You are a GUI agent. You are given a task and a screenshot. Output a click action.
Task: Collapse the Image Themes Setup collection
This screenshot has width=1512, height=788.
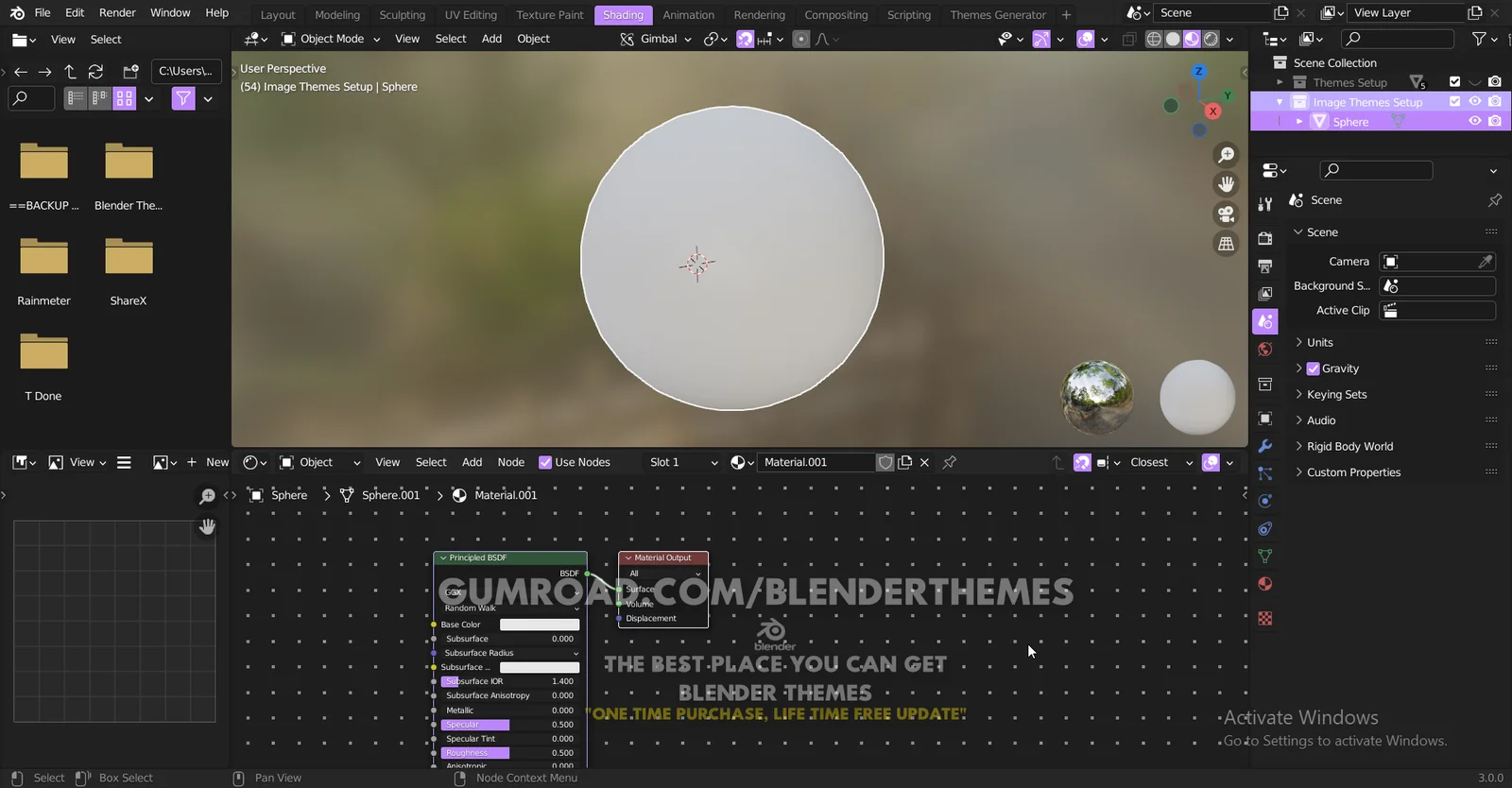pyautogui.click(x=1280, y=102)
